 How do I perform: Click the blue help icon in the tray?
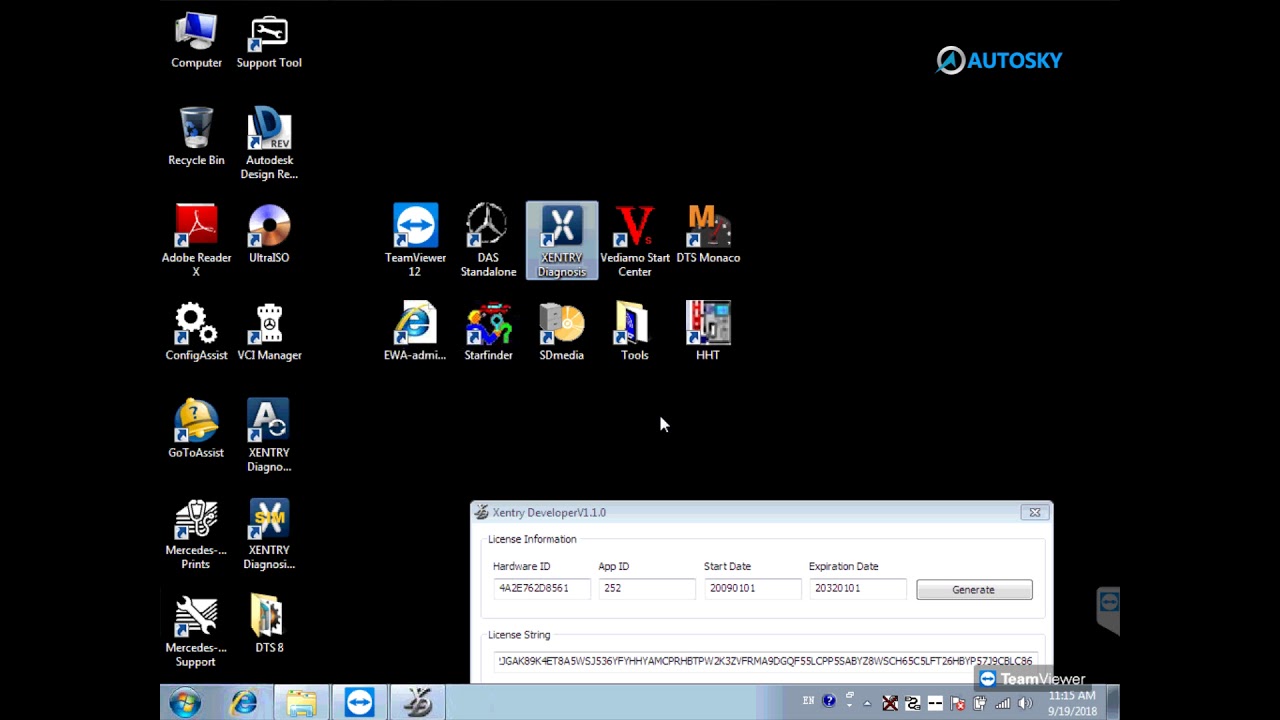829,702
